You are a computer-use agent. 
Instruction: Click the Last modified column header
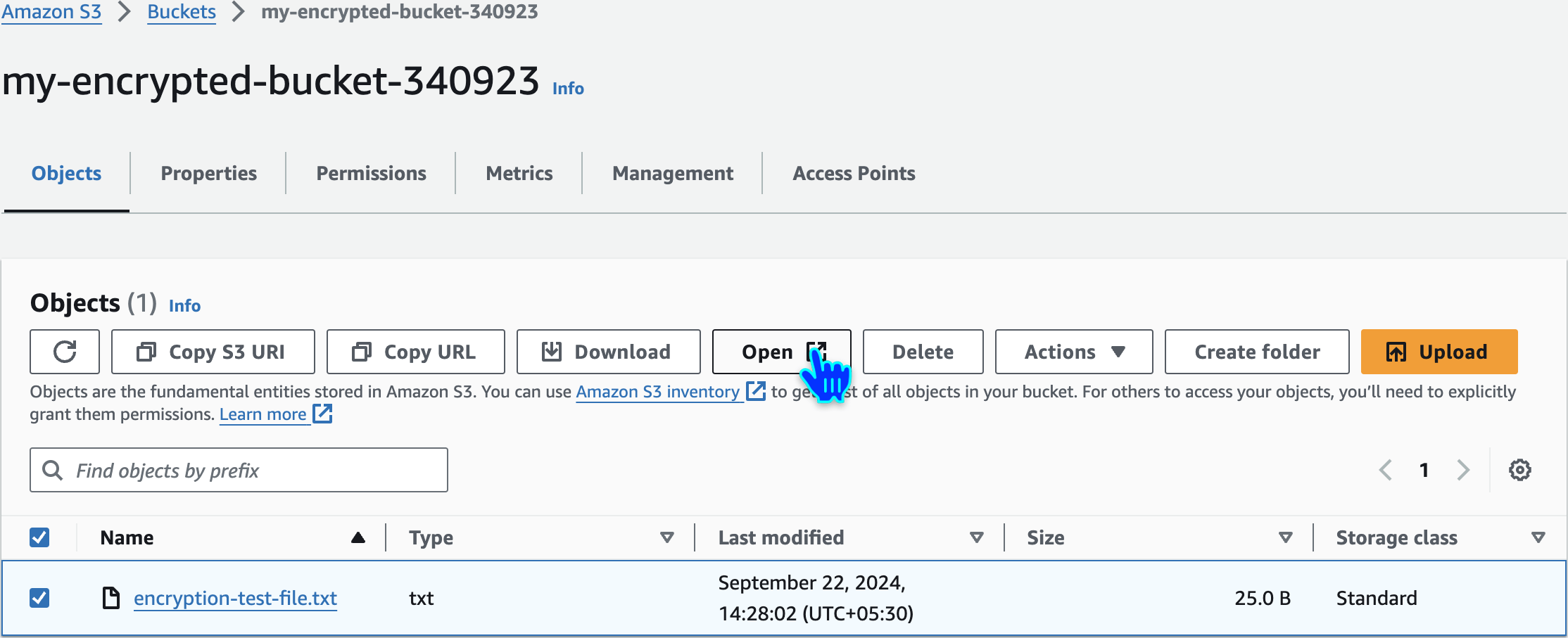point(781,537)
